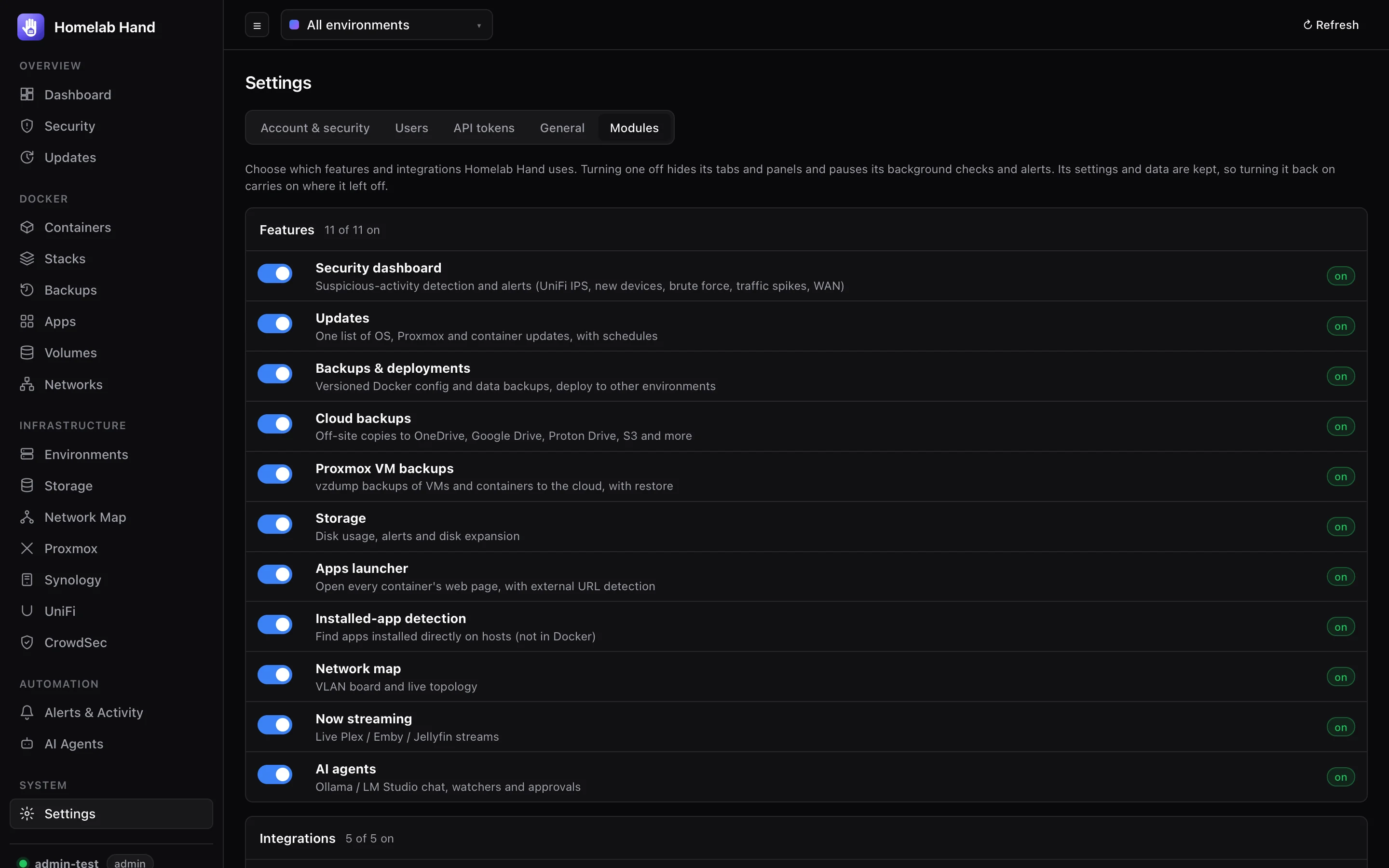Click the Backups history icon

27,290
